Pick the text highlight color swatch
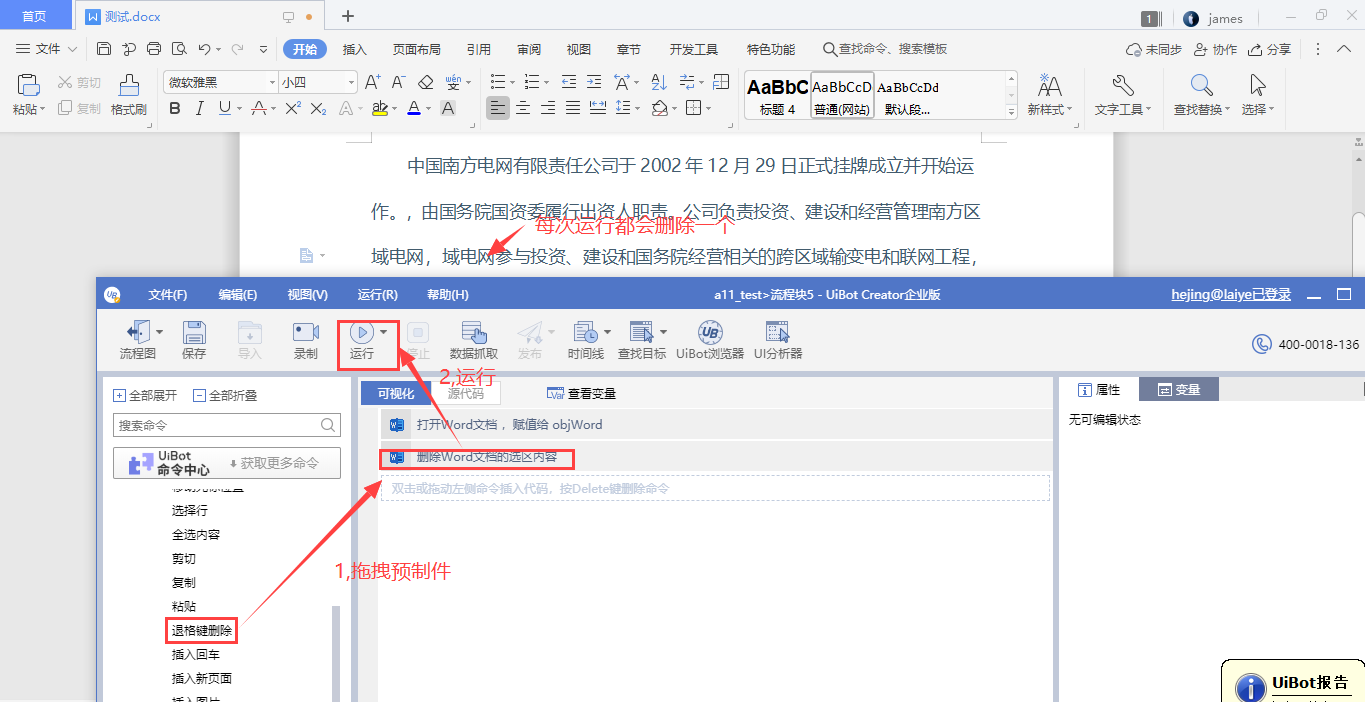The width and height of the screenshot is (1365, 702). pyautogui.click(x=379, y=108)
